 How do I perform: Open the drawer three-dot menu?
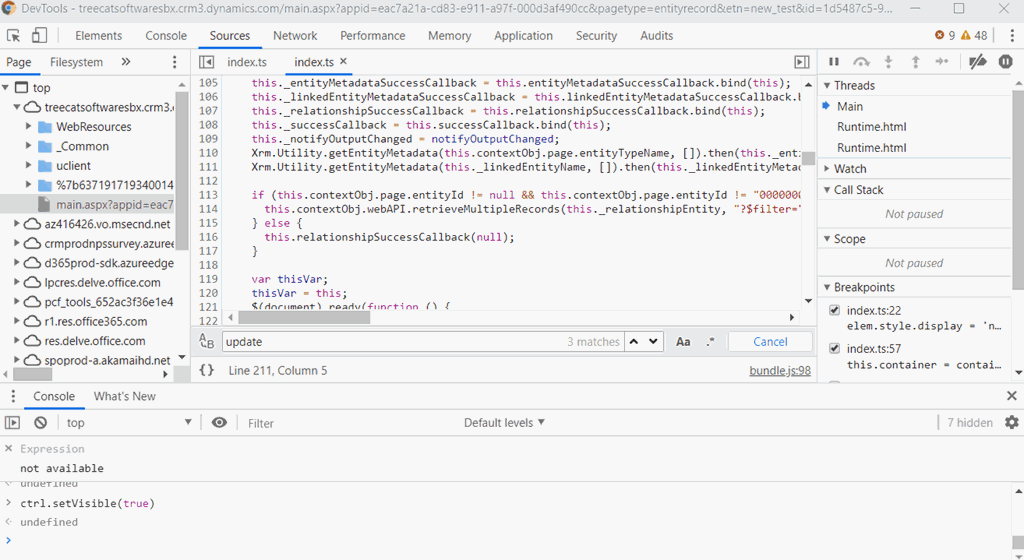click(13, 396)
